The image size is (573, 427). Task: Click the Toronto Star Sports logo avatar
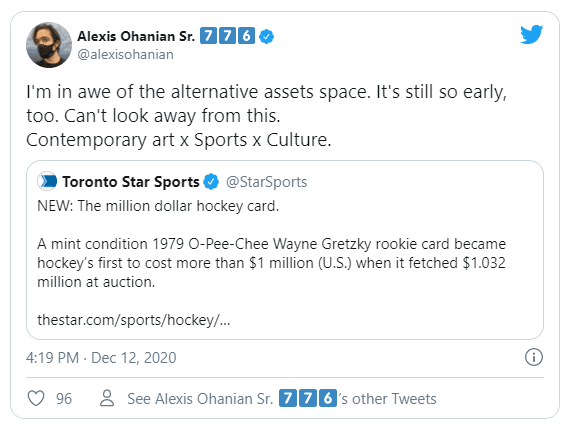pyautogui.click(x=48, y=181)
